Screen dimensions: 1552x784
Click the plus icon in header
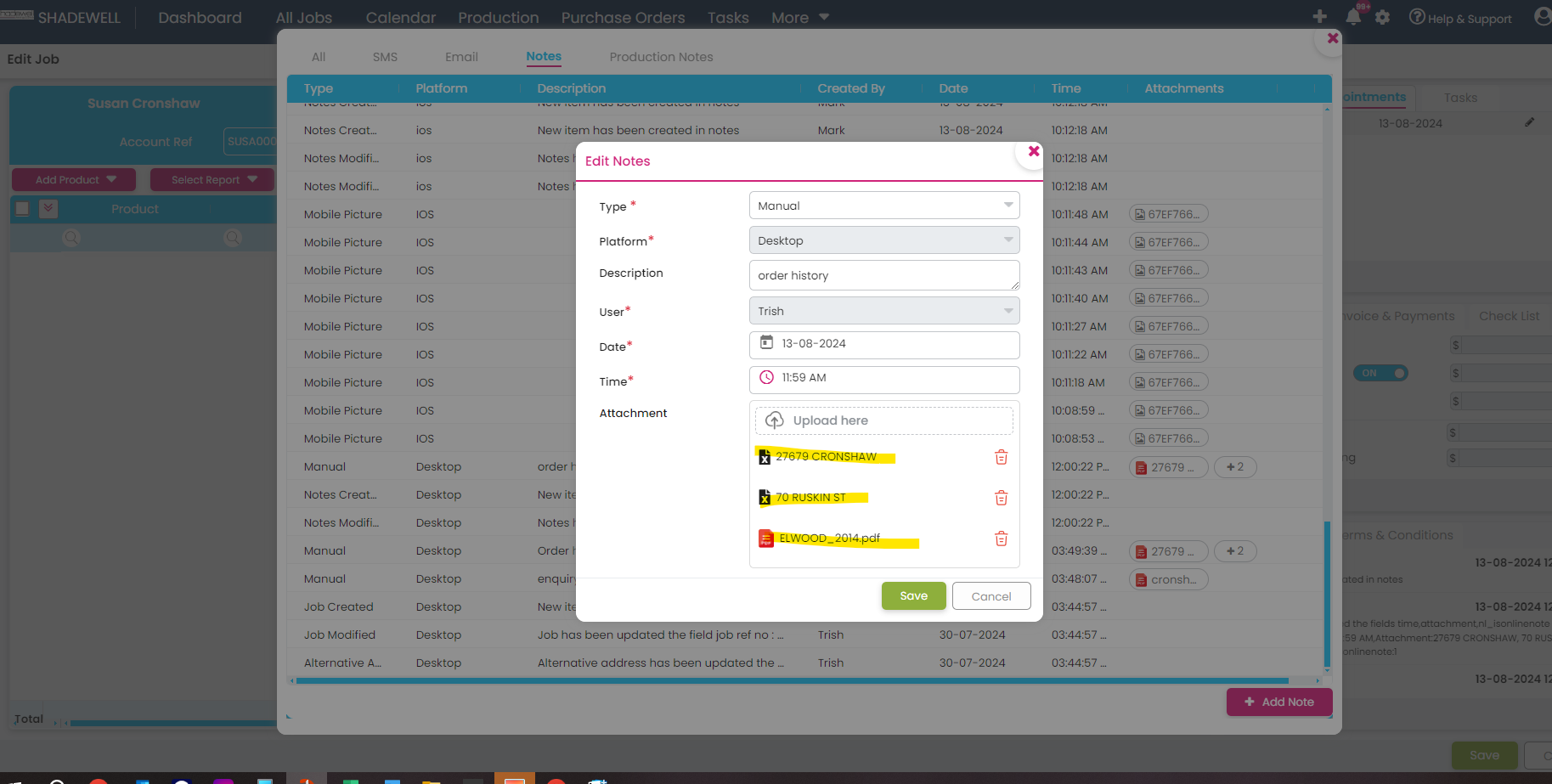1319,17
